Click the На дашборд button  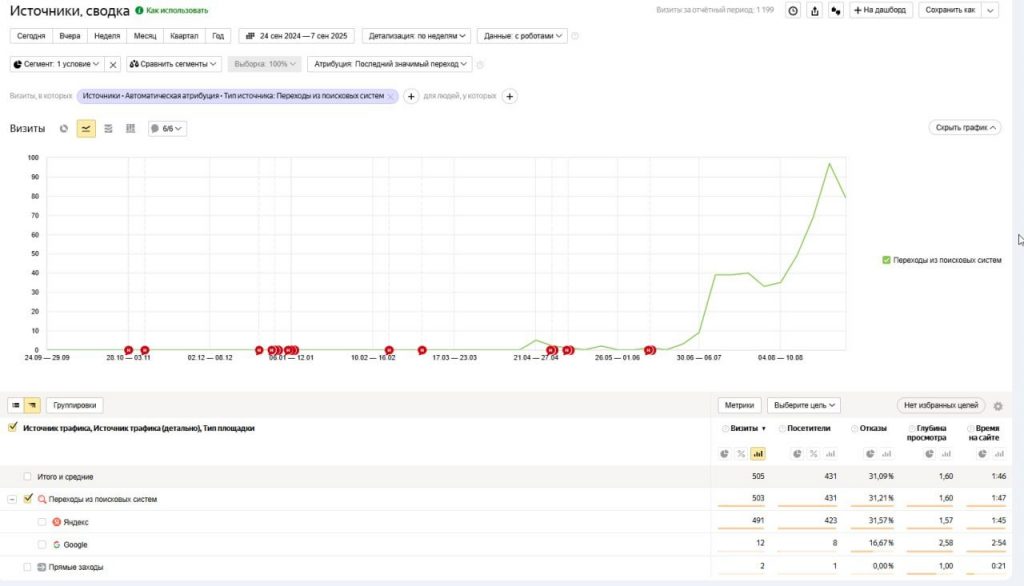tap(881, 10)
